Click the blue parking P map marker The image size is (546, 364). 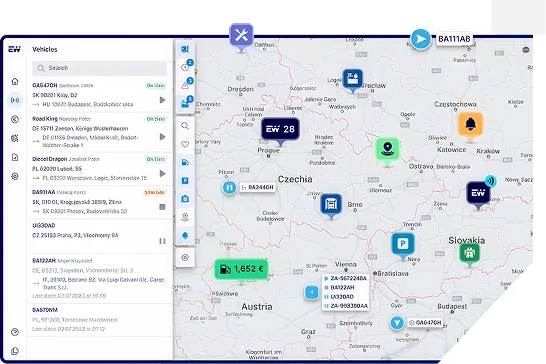[403, 244]
